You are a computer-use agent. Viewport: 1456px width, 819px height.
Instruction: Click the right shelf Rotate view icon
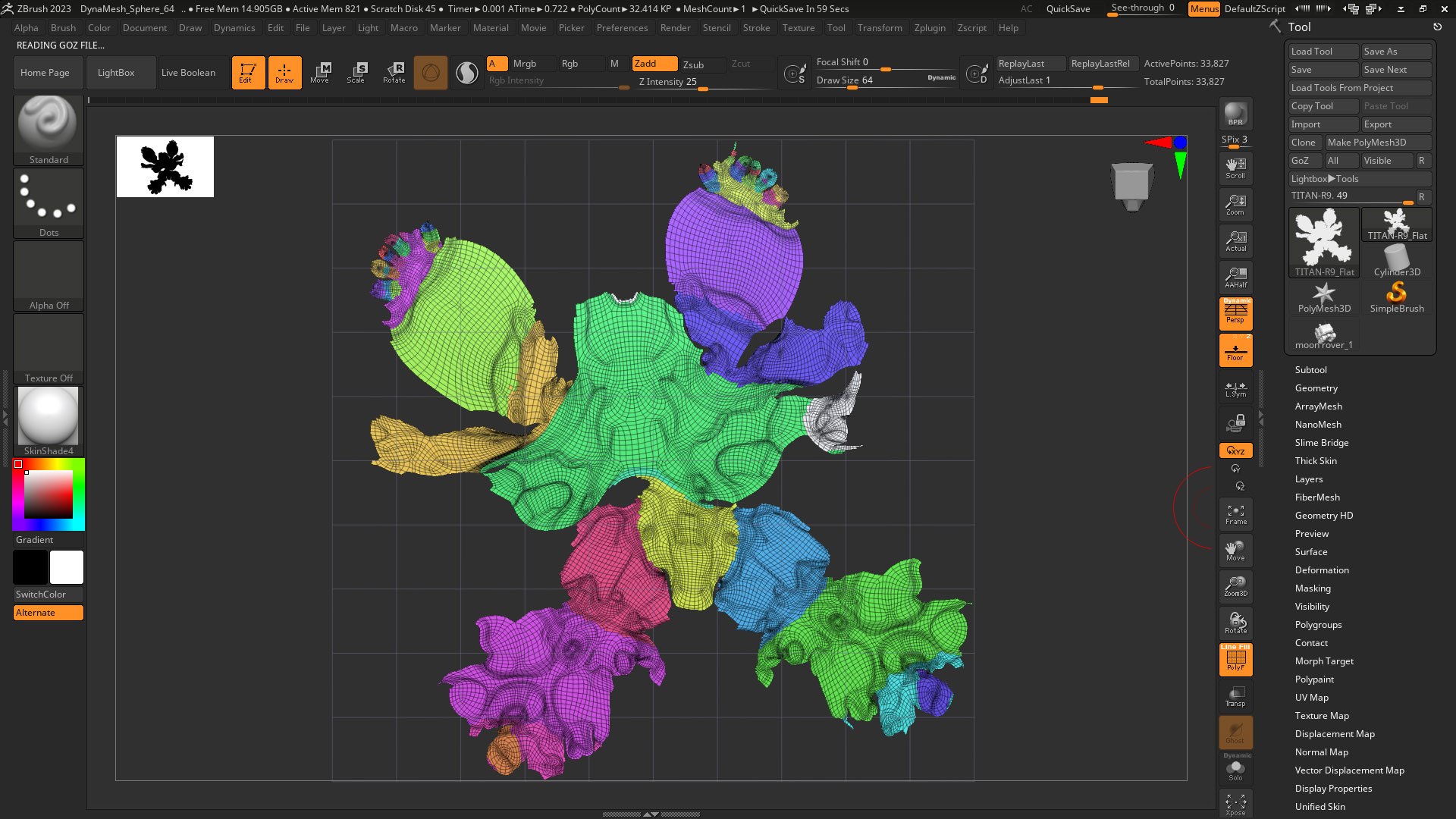1235,623
